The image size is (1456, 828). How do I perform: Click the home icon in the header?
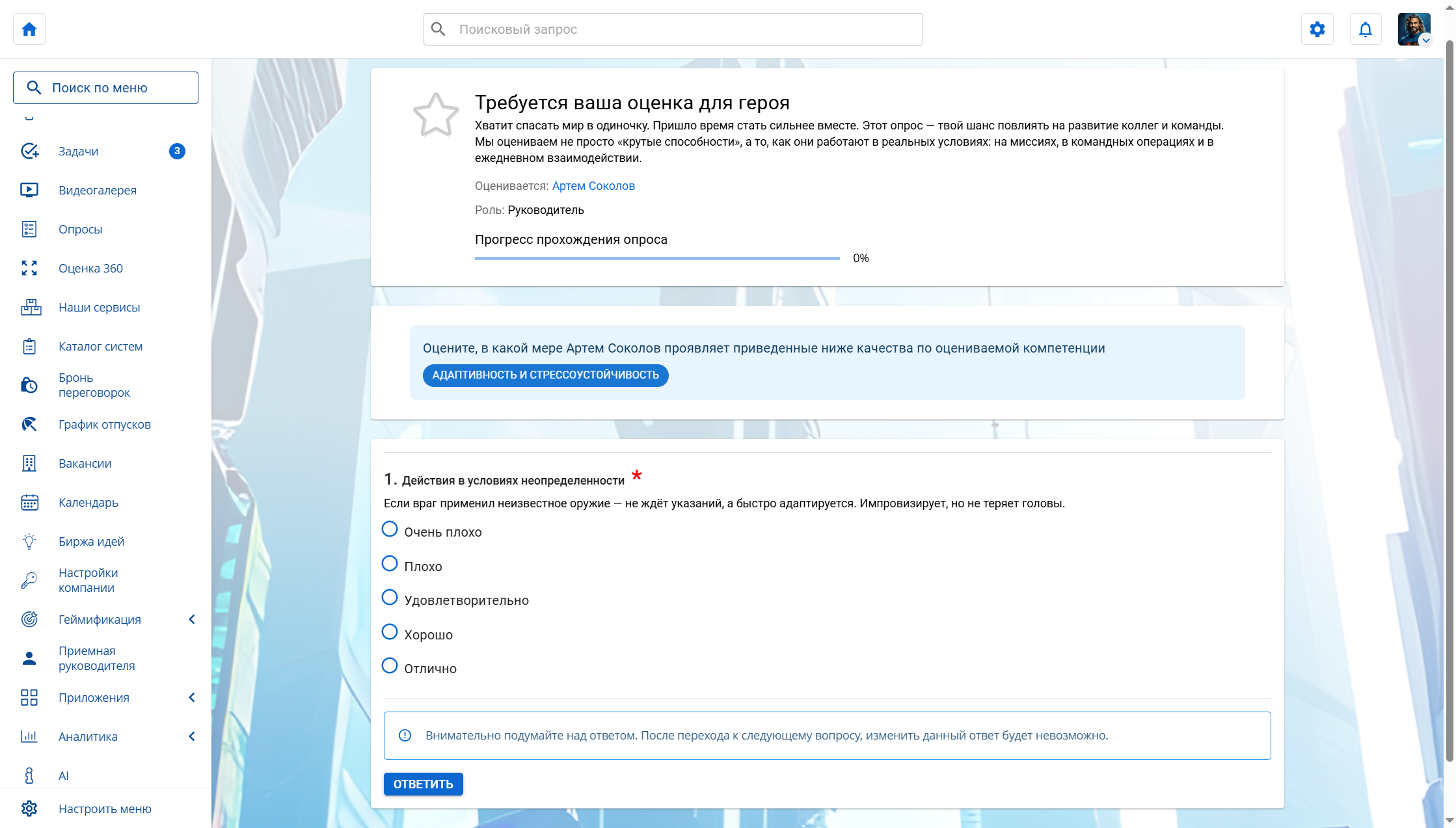[x=29, y=29]
